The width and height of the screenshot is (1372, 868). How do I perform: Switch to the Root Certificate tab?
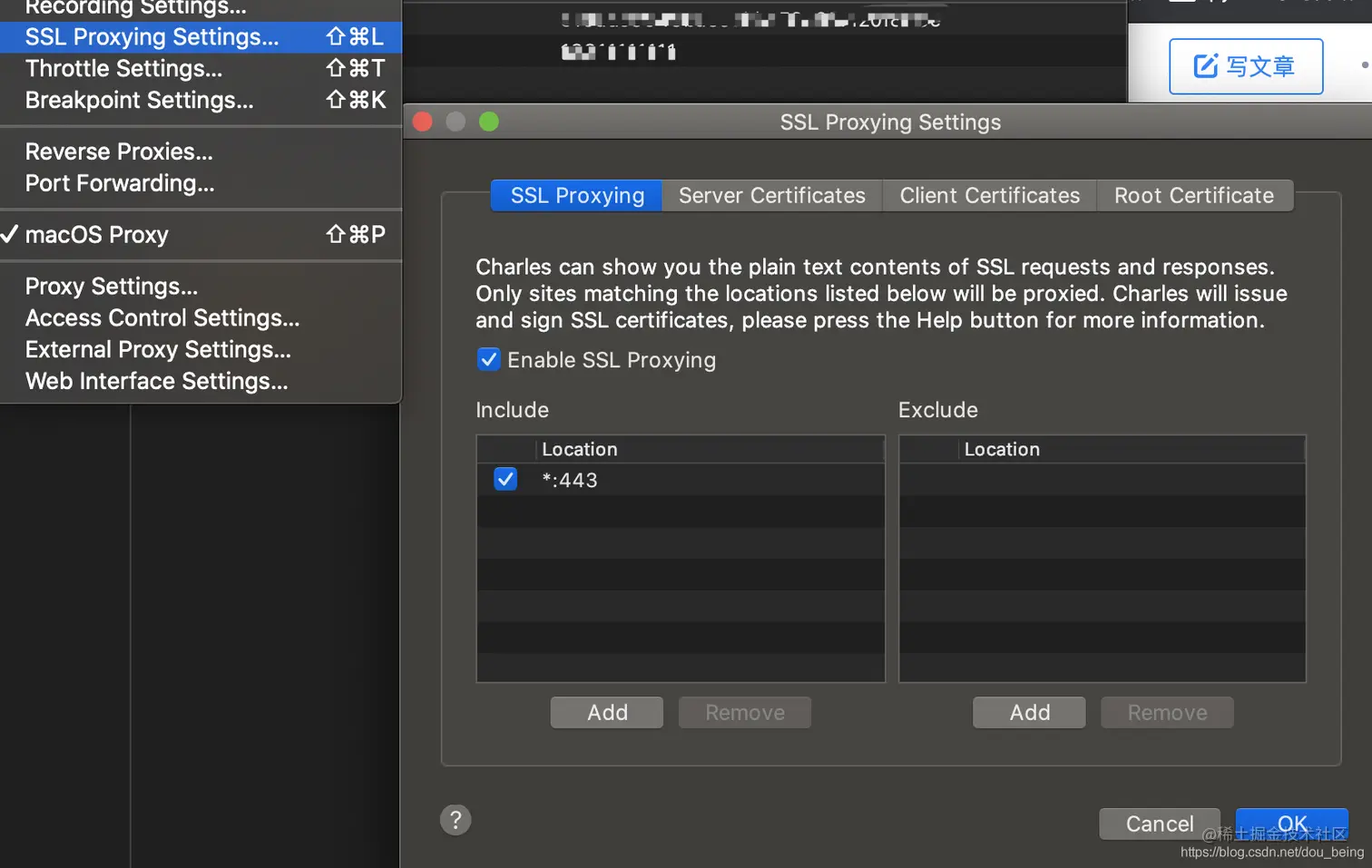pos(1194,196)
